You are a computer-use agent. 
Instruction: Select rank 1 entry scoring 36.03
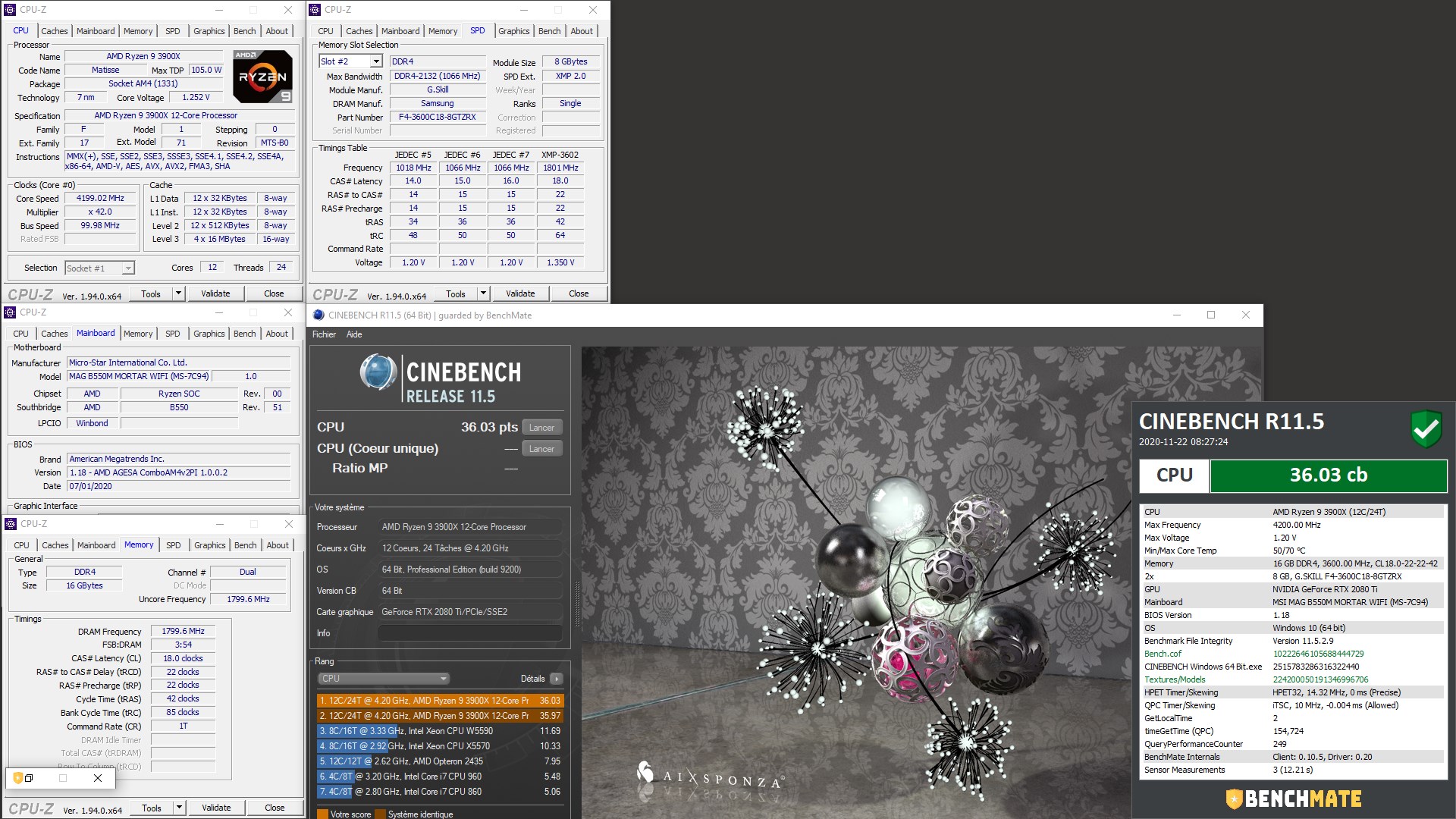[x=440, y=701]
